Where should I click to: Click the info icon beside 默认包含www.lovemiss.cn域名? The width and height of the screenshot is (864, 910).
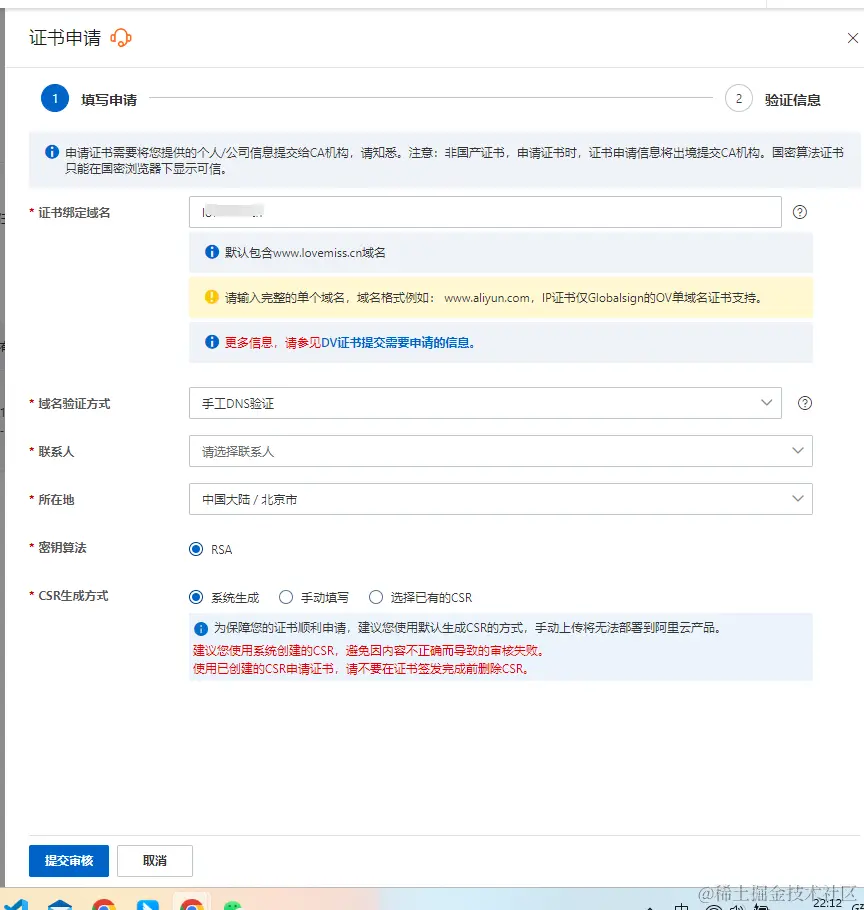pyautogui.click(x=212, y=252)
